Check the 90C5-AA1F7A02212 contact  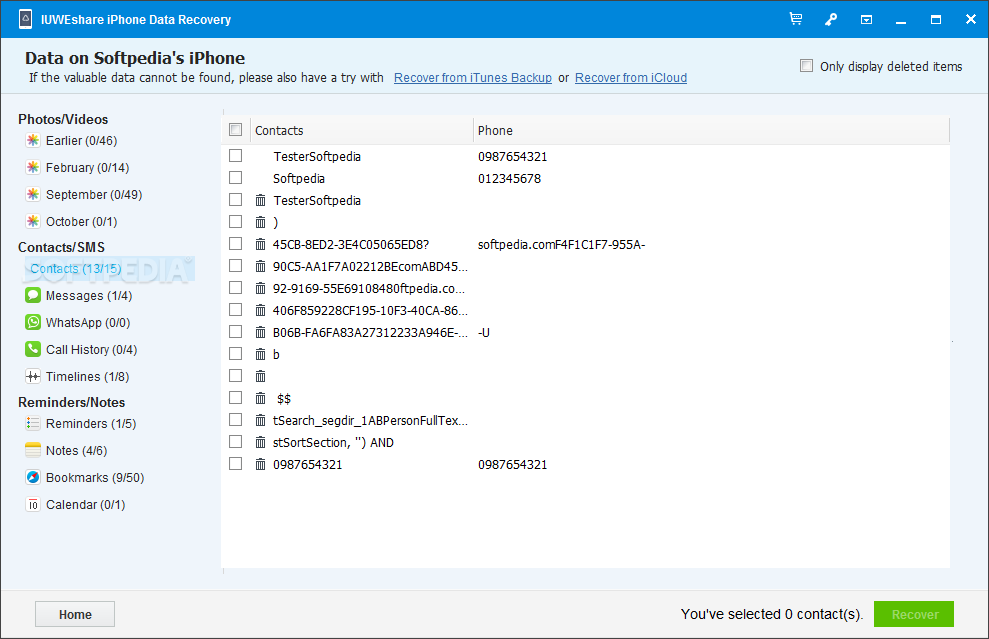[x=235, y=266]
